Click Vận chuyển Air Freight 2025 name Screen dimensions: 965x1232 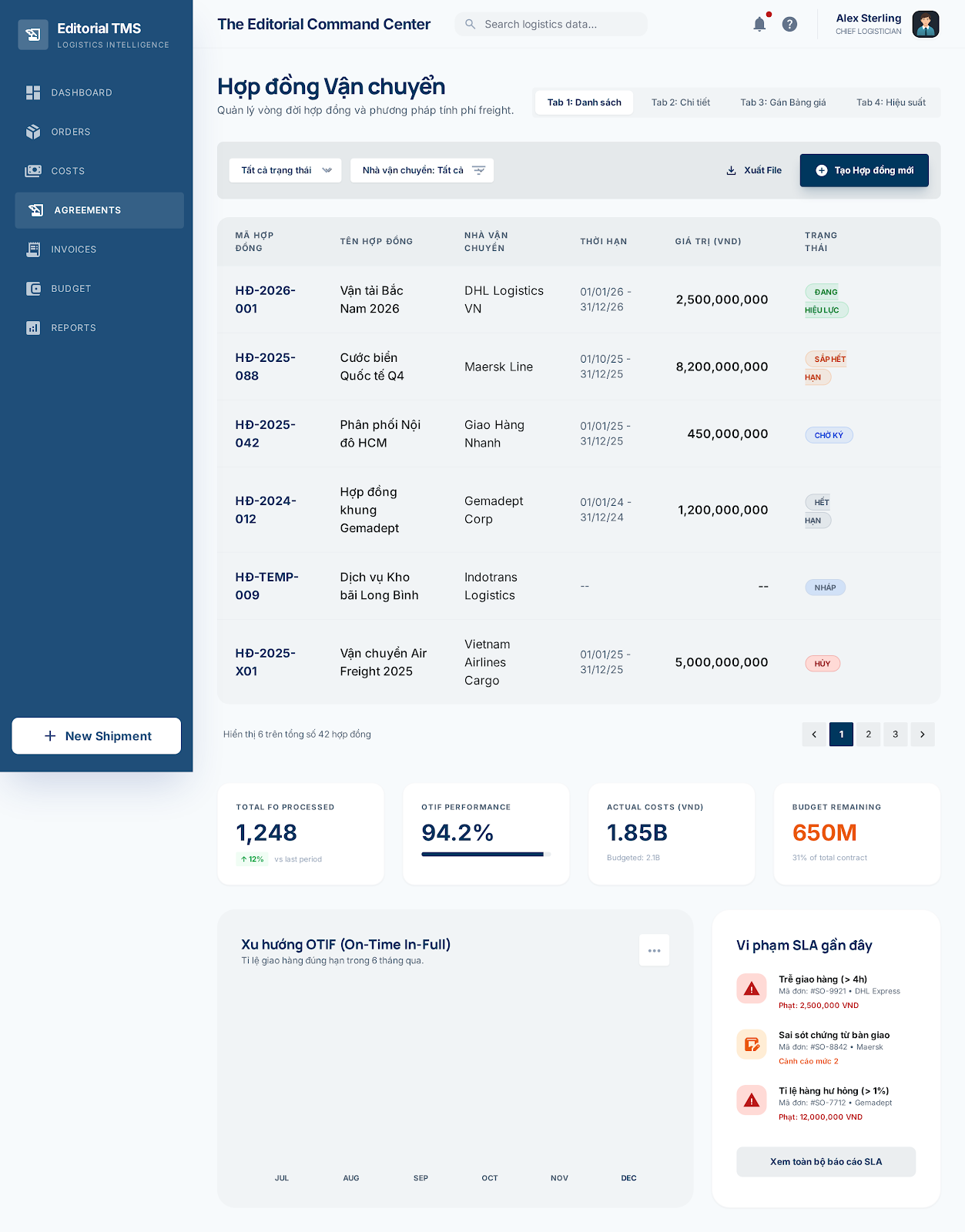point(384,662)
